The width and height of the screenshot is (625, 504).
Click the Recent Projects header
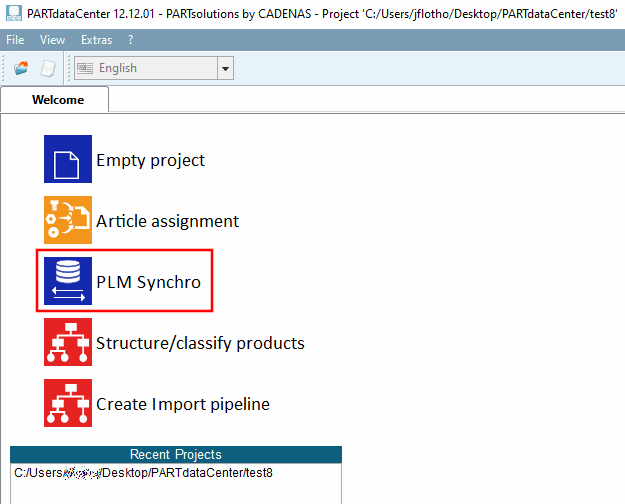176,455
